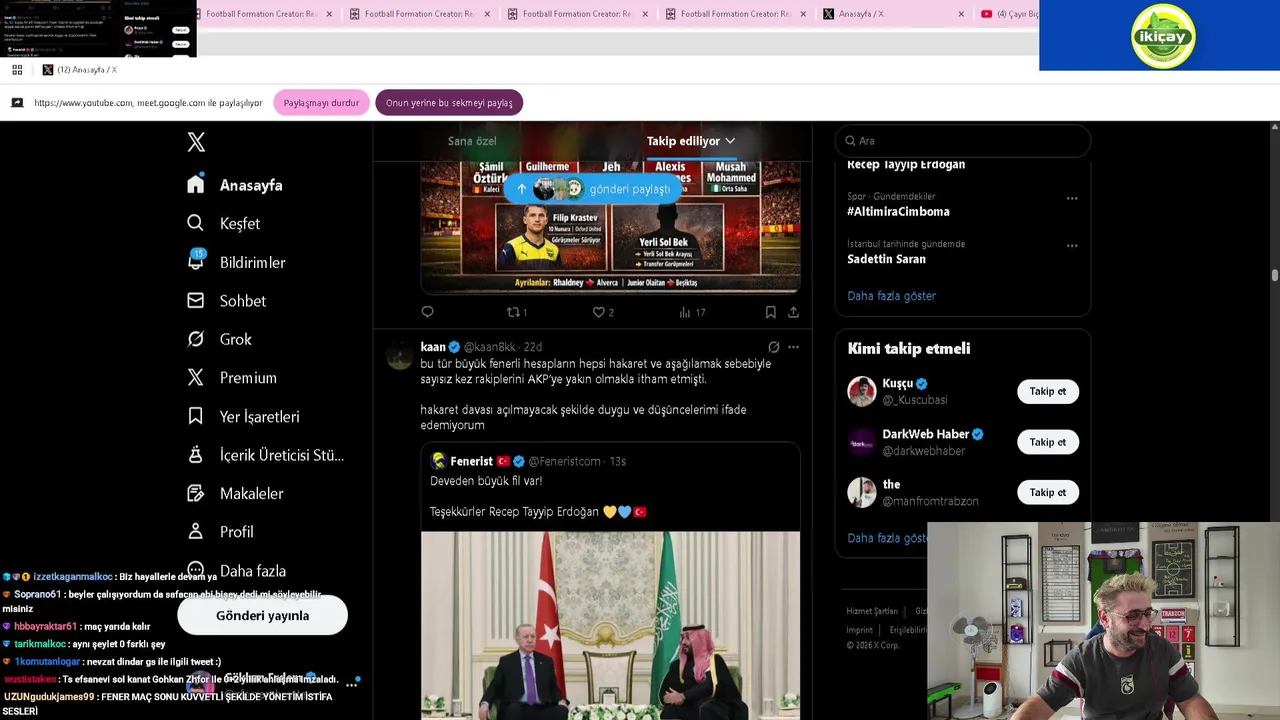This screenshot has width=1280, height=720.
Task: Click Hizmet Şartları footer link
Action: [872, 611]
